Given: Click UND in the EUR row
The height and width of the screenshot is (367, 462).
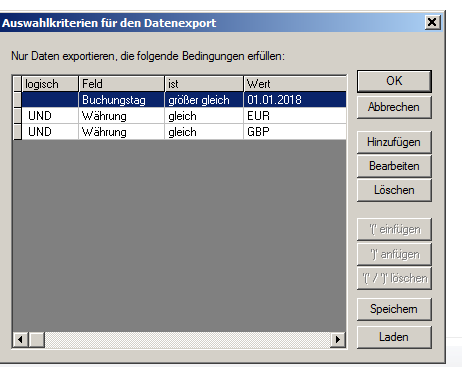Looking at the screenshot, I should tap(50, 116).
